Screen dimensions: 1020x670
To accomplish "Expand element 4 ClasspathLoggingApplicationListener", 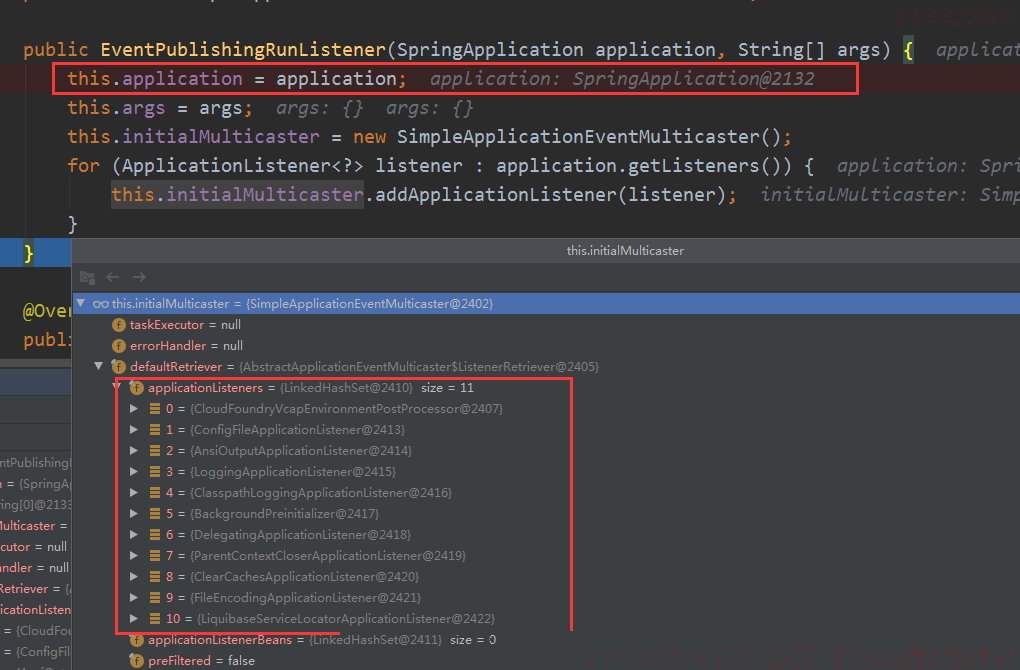I will pos(134,492).
